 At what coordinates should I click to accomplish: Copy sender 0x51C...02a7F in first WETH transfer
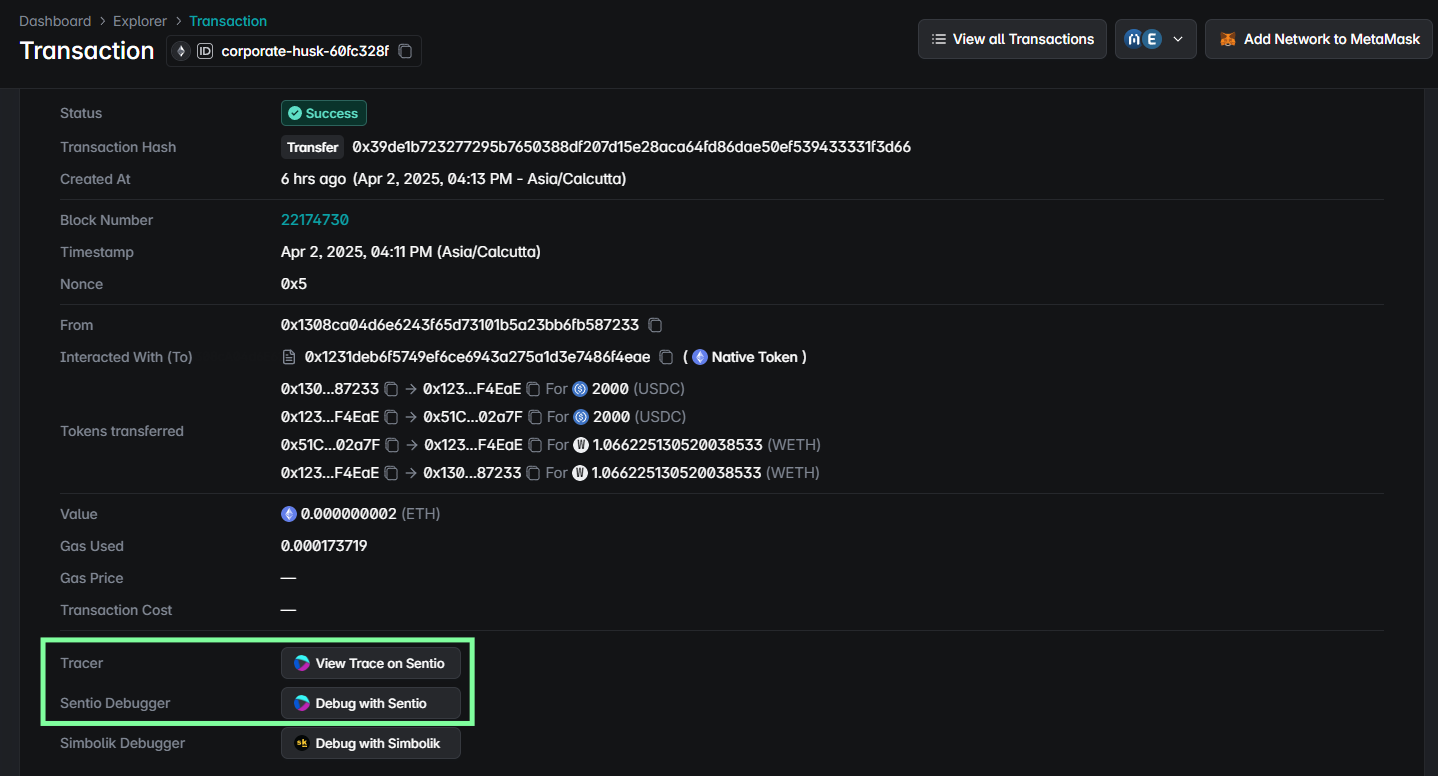point(393,445)
